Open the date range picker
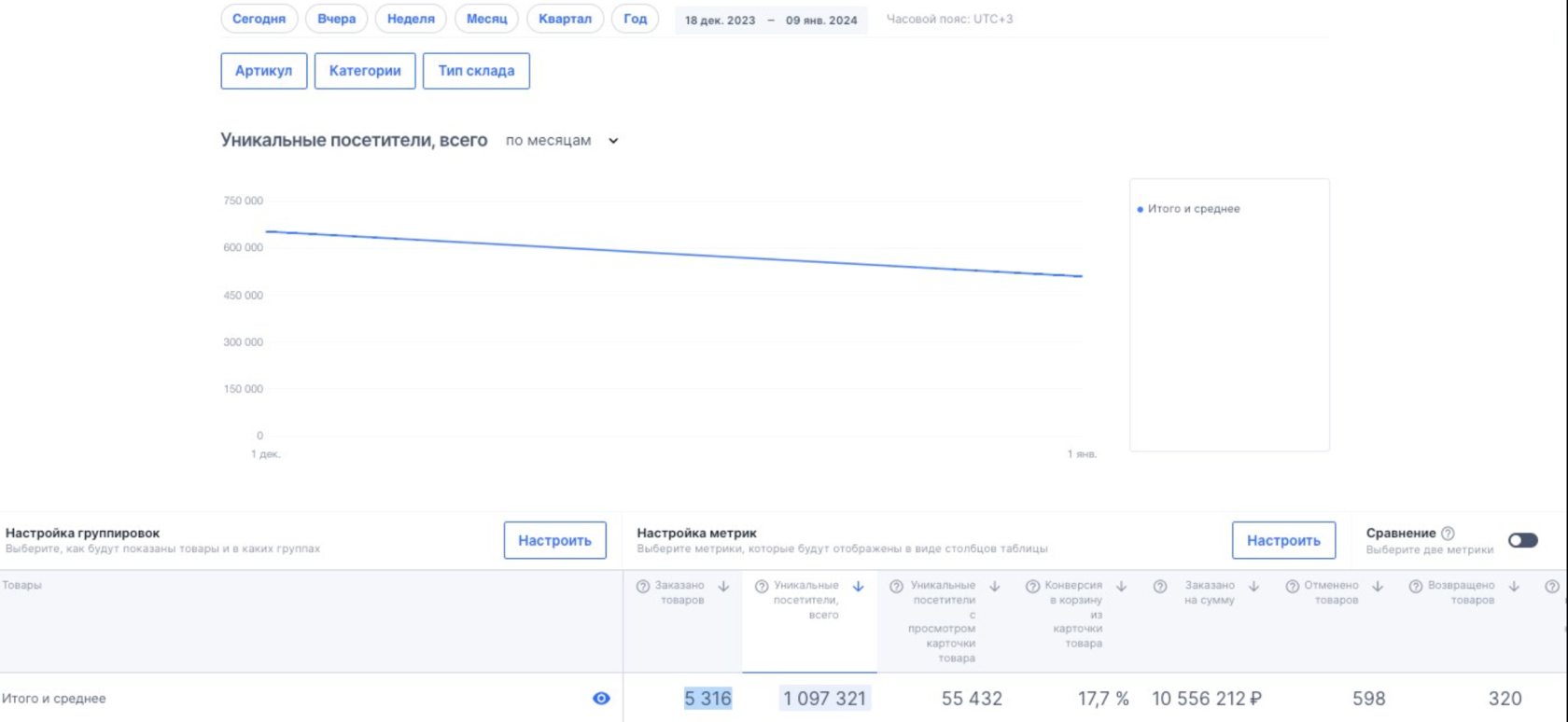 click(x=771, y=20)
